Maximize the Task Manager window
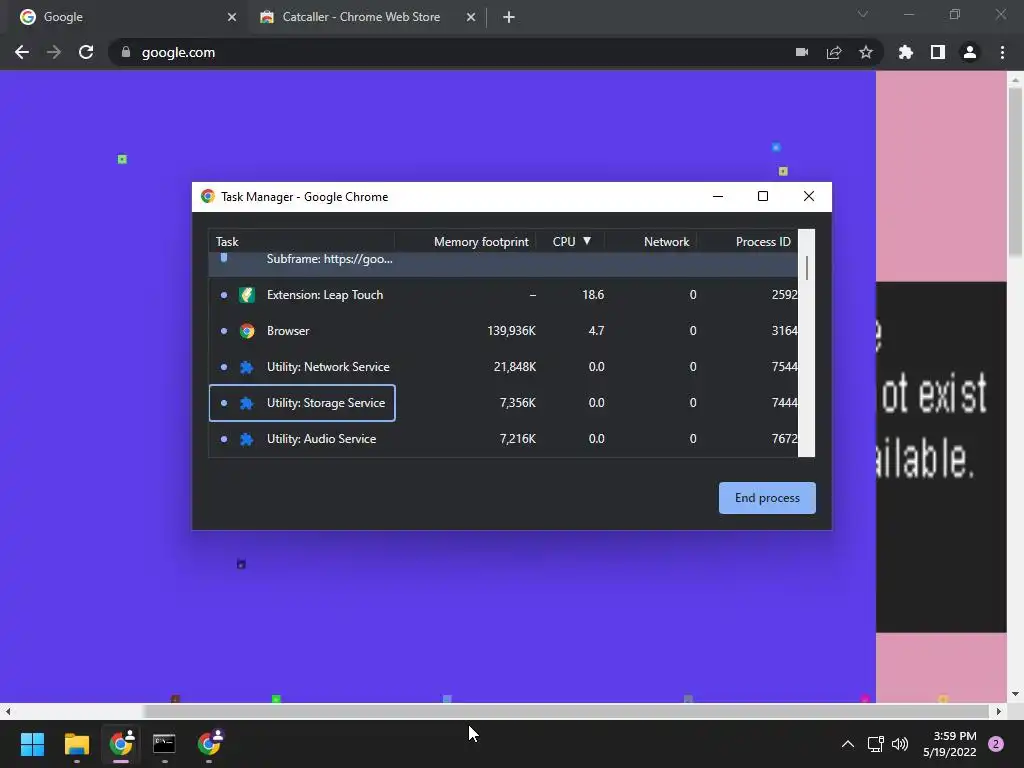This screenshot has height=768, width=1024. click(763, 197)
